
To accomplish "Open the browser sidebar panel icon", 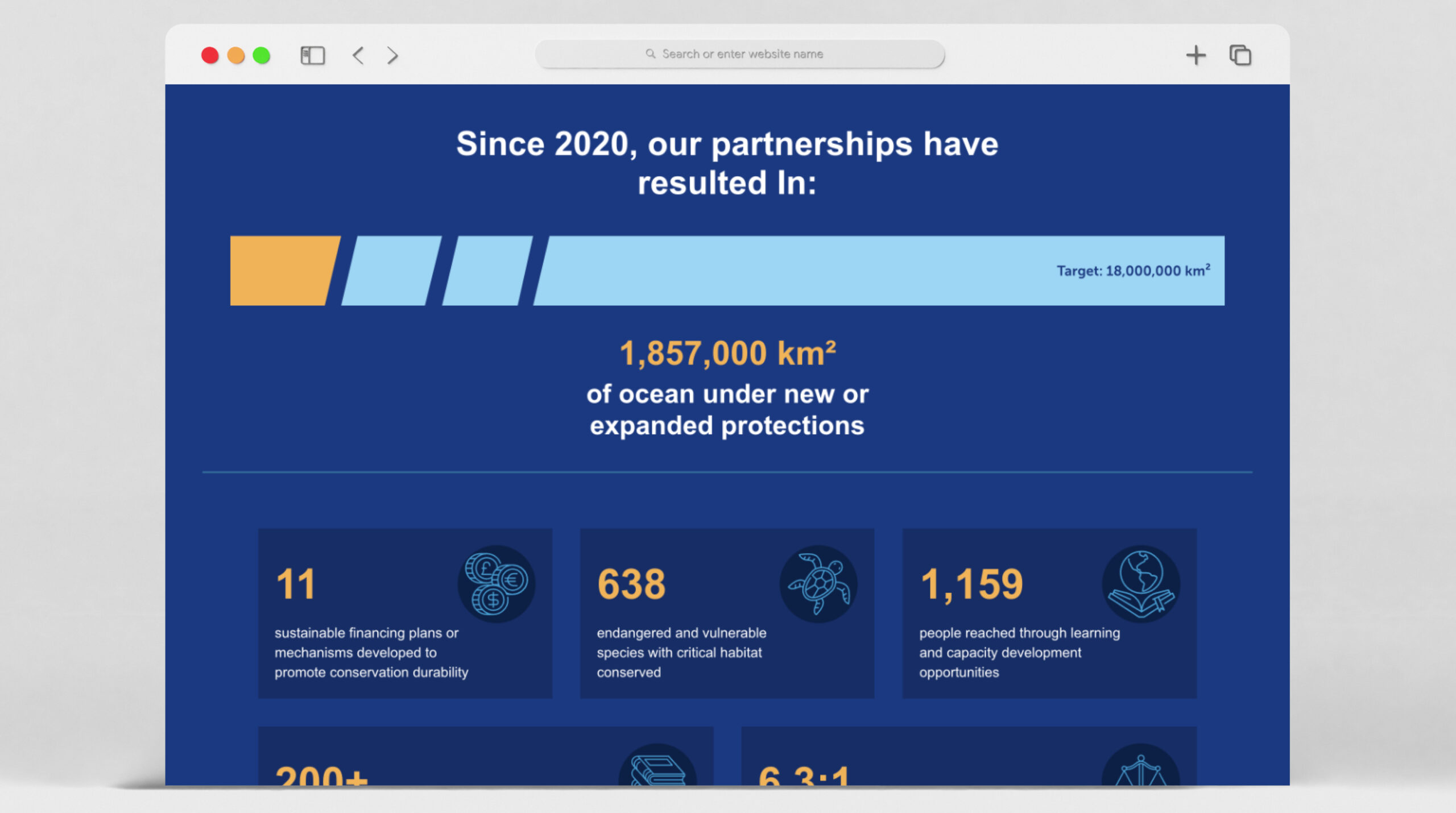I will pyautogui.click(x=312, y=55).
